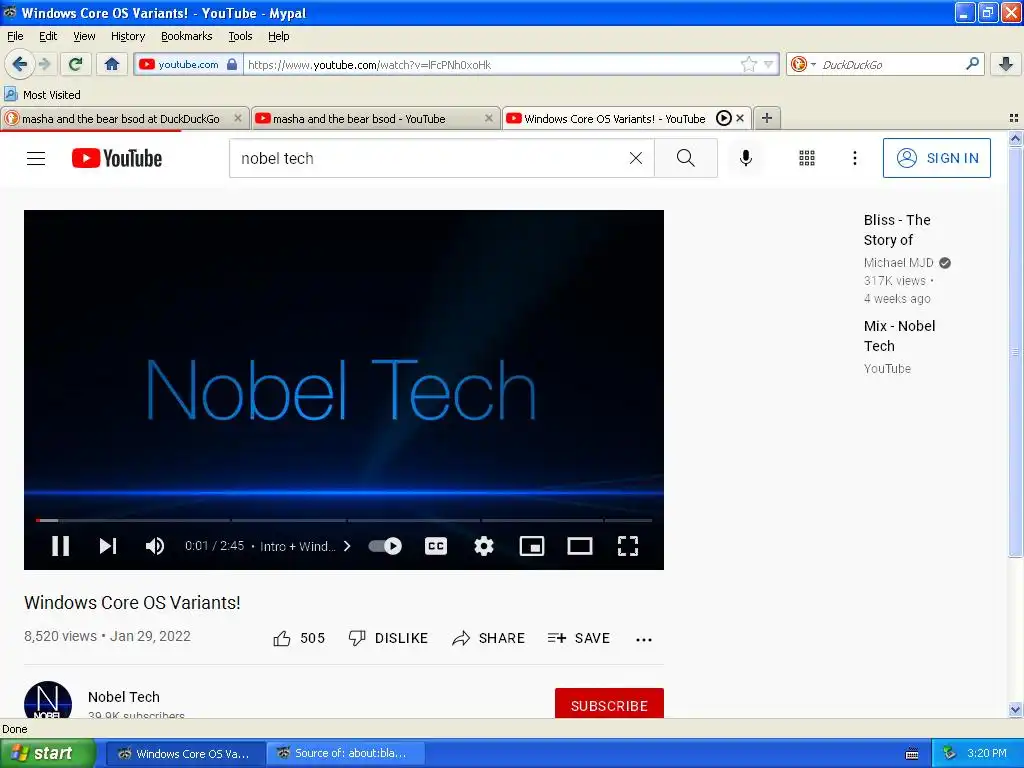Open the Tools menu
This screenshot has height=768, width=1024.
click(240, 36)
